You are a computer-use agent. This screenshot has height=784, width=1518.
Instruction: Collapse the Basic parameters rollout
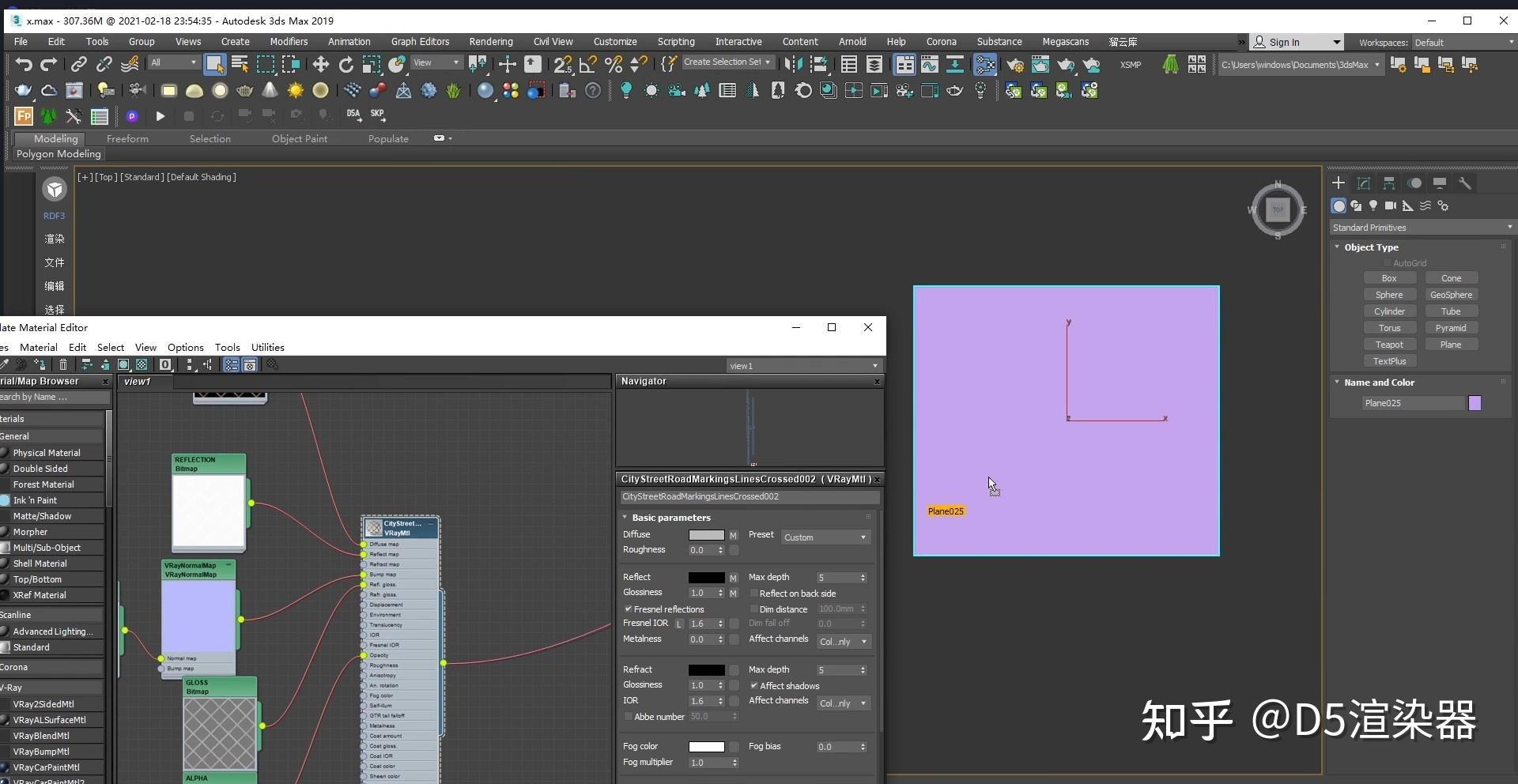pos(670,518)
